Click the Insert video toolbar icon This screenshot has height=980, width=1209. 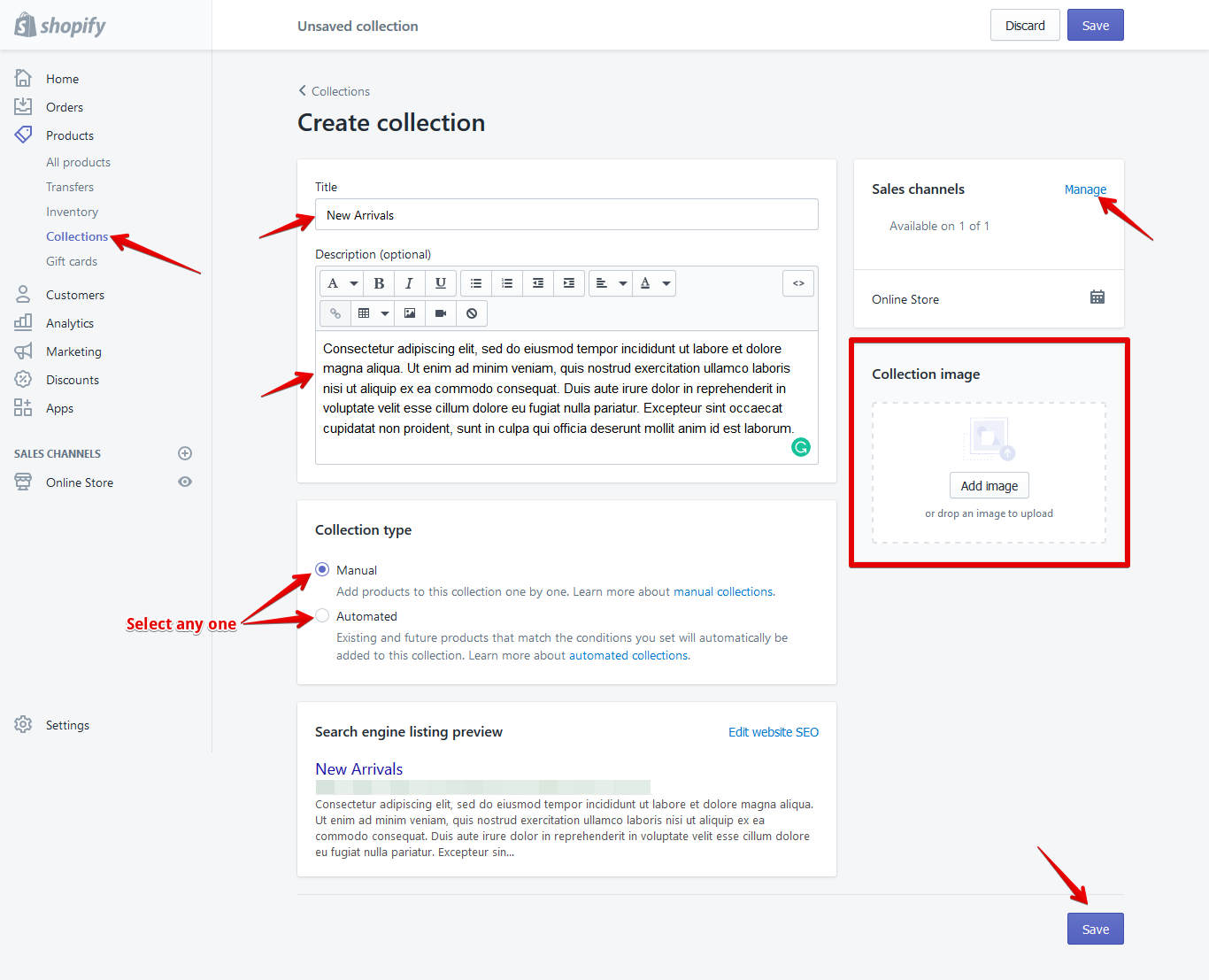(x=441, y=313)
